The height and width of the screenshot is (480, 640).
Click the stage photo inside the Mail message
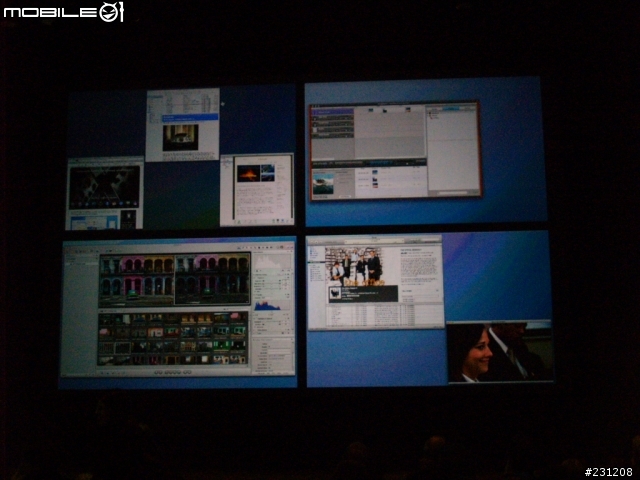[x=181, y=138]
